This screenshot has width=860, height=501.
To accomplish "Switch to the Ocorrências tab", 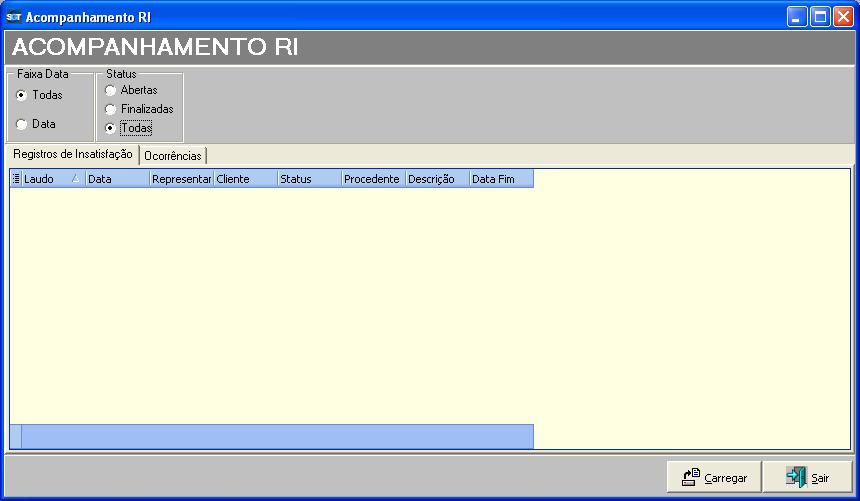I will pos(173,156).
